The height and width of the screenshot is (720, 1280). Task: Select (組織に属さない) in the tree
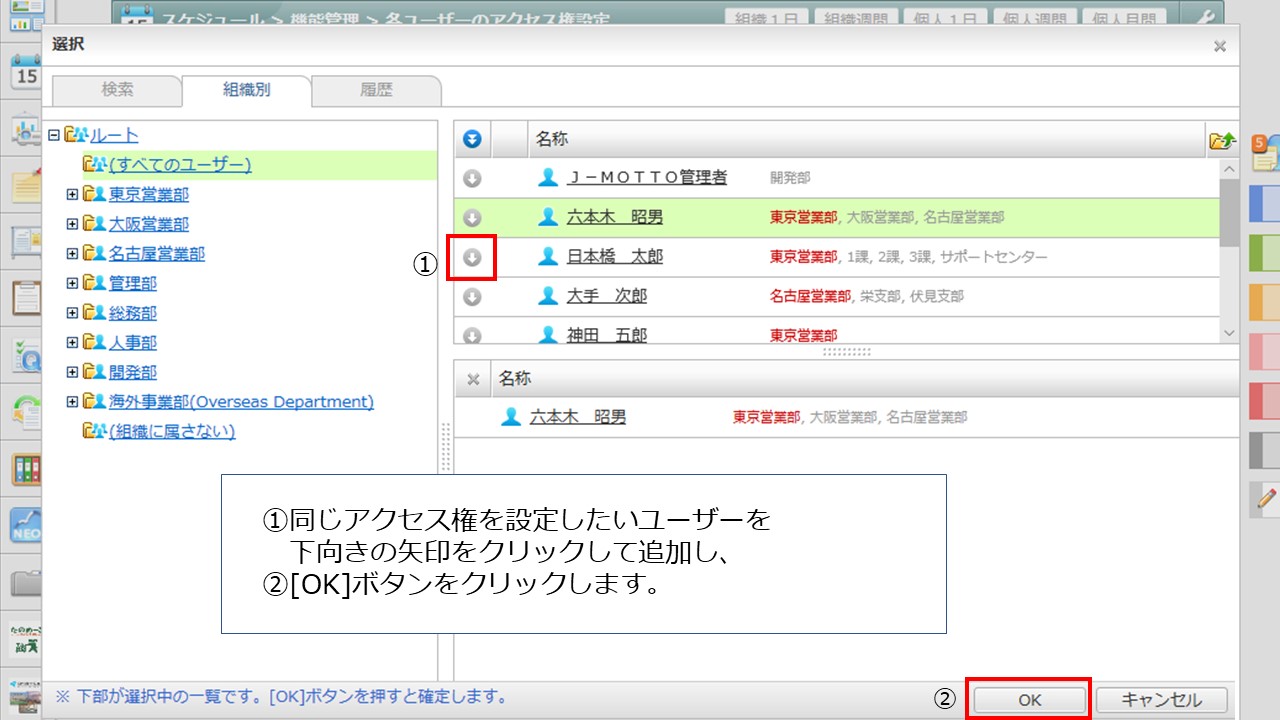tap(171, 432)
